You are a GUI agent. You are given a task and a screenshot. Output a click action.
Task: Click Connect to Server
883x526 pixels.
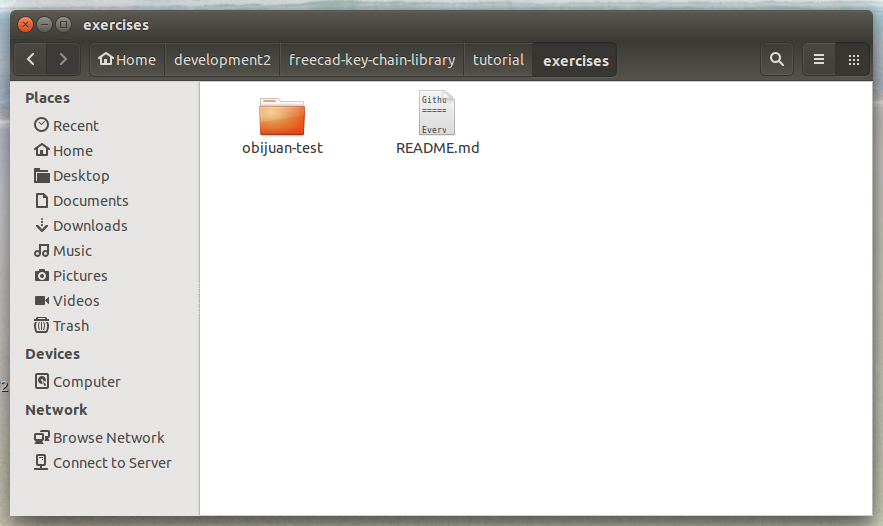pyautogui.click(x=112, y=463)
